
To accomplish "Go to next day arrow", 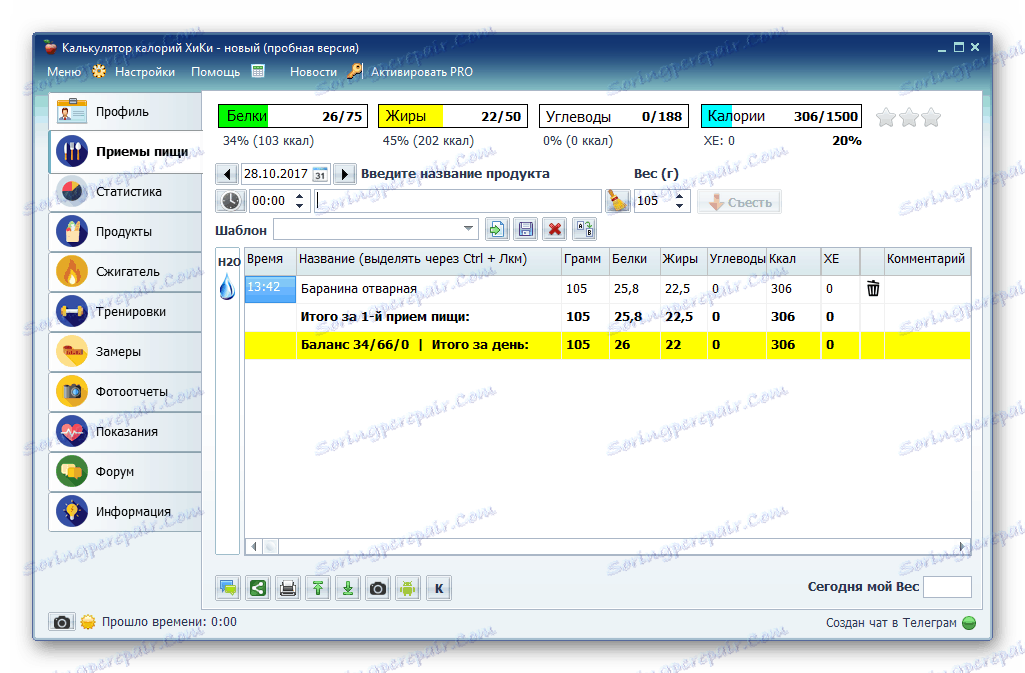I will pos(344,174).
